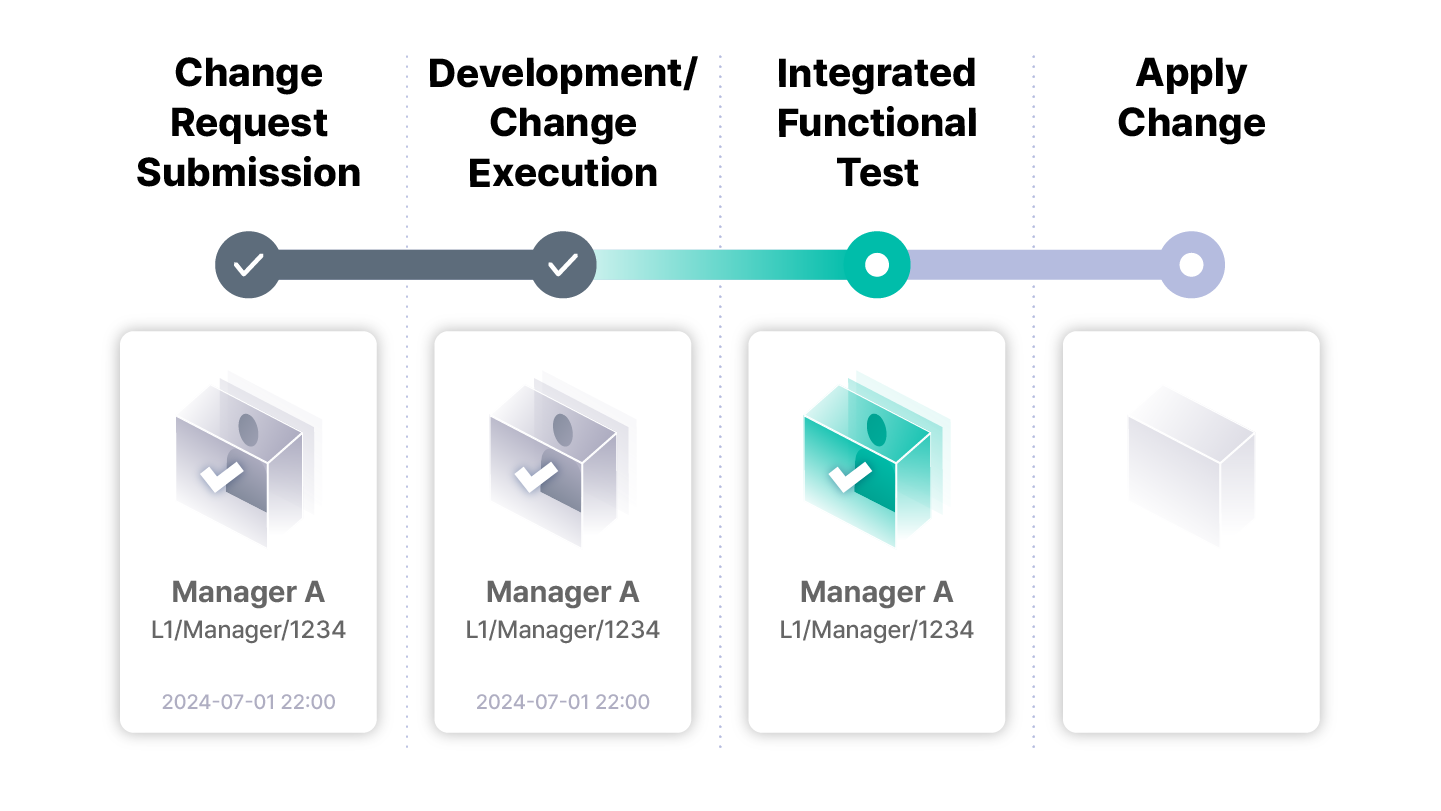Select the Change Request Submission heading

248,123
